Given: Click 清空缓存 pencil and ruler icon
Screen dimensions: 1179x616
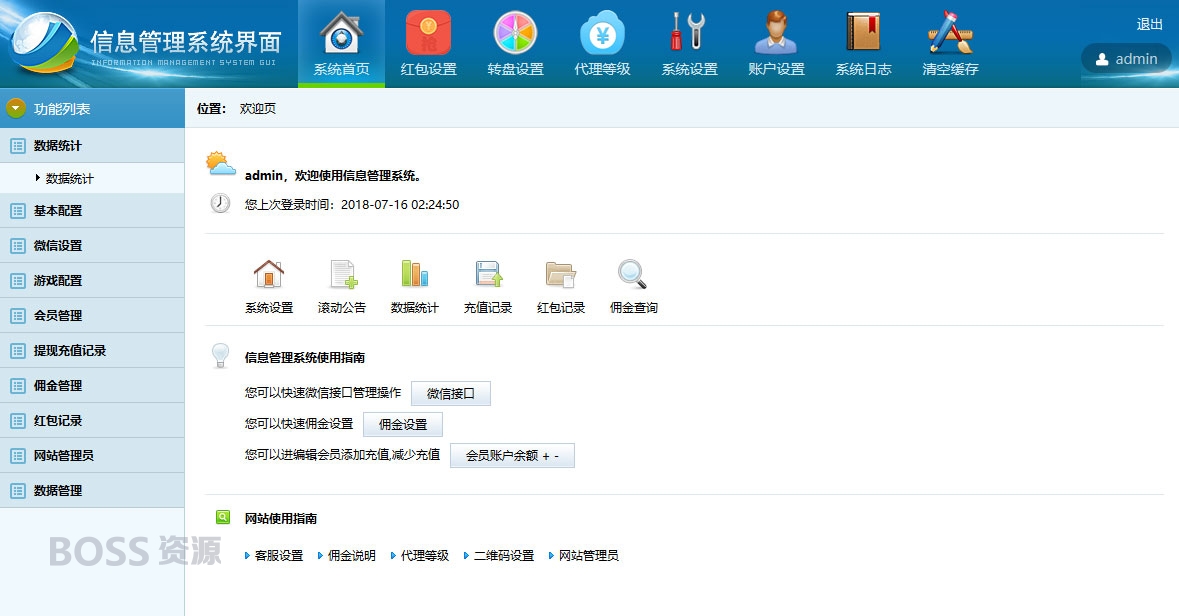Looking at the screenshot, I should (x=950, y=33).
